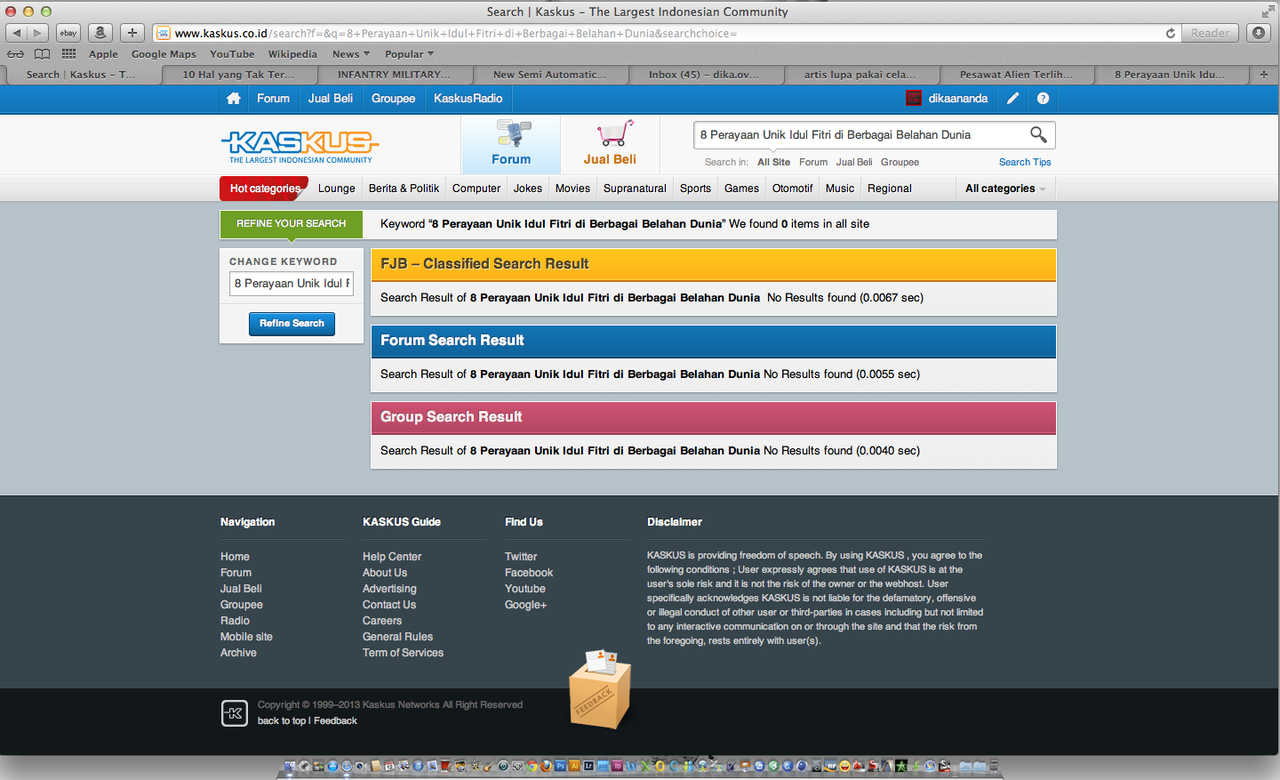Reload page using address bar refresh icon
Screen dimensions: 1280x780
click(x=1170, y=33)
